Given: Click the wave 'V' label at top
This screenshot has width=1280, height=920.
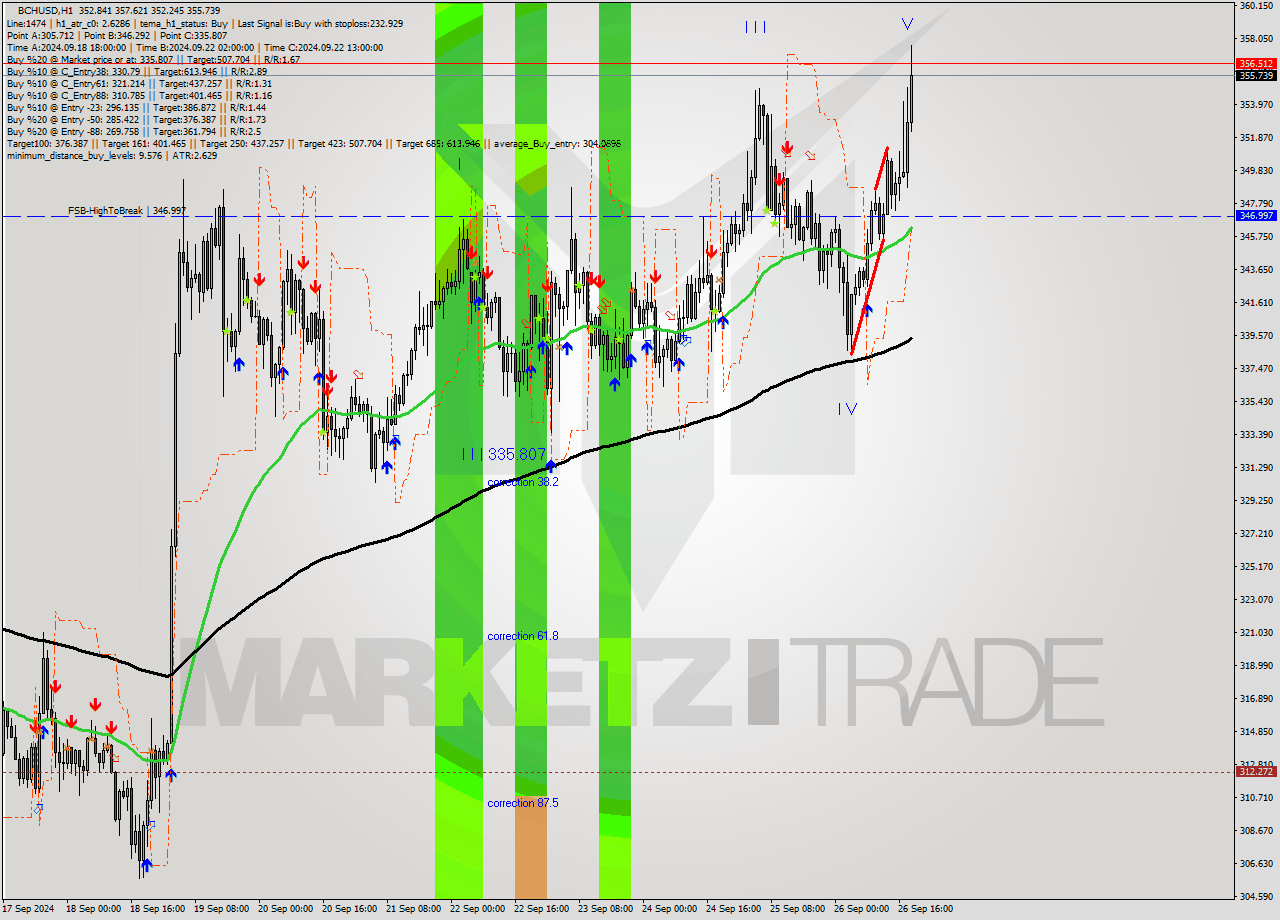Looking at the screenshot, I should (907, 24).
